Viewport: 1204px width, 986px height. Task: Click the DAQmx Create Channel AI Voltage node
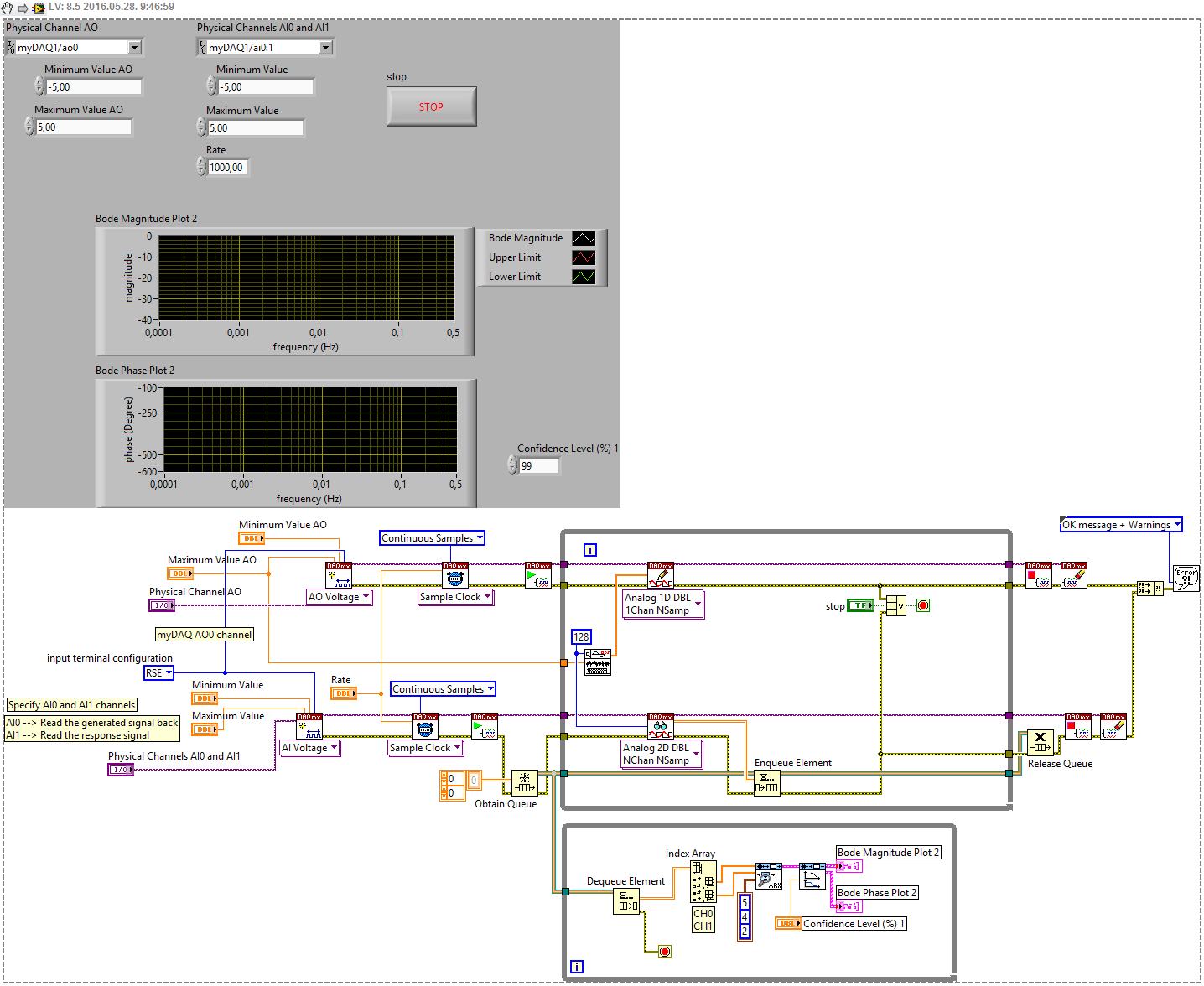click(x=309, y=726)
